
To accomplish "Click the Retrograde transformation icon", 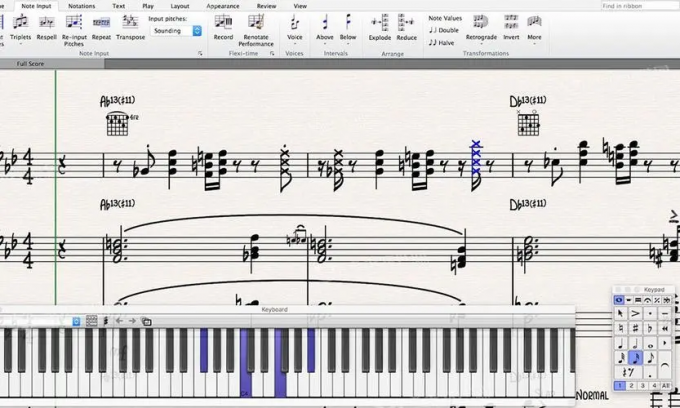I will 481,25.
